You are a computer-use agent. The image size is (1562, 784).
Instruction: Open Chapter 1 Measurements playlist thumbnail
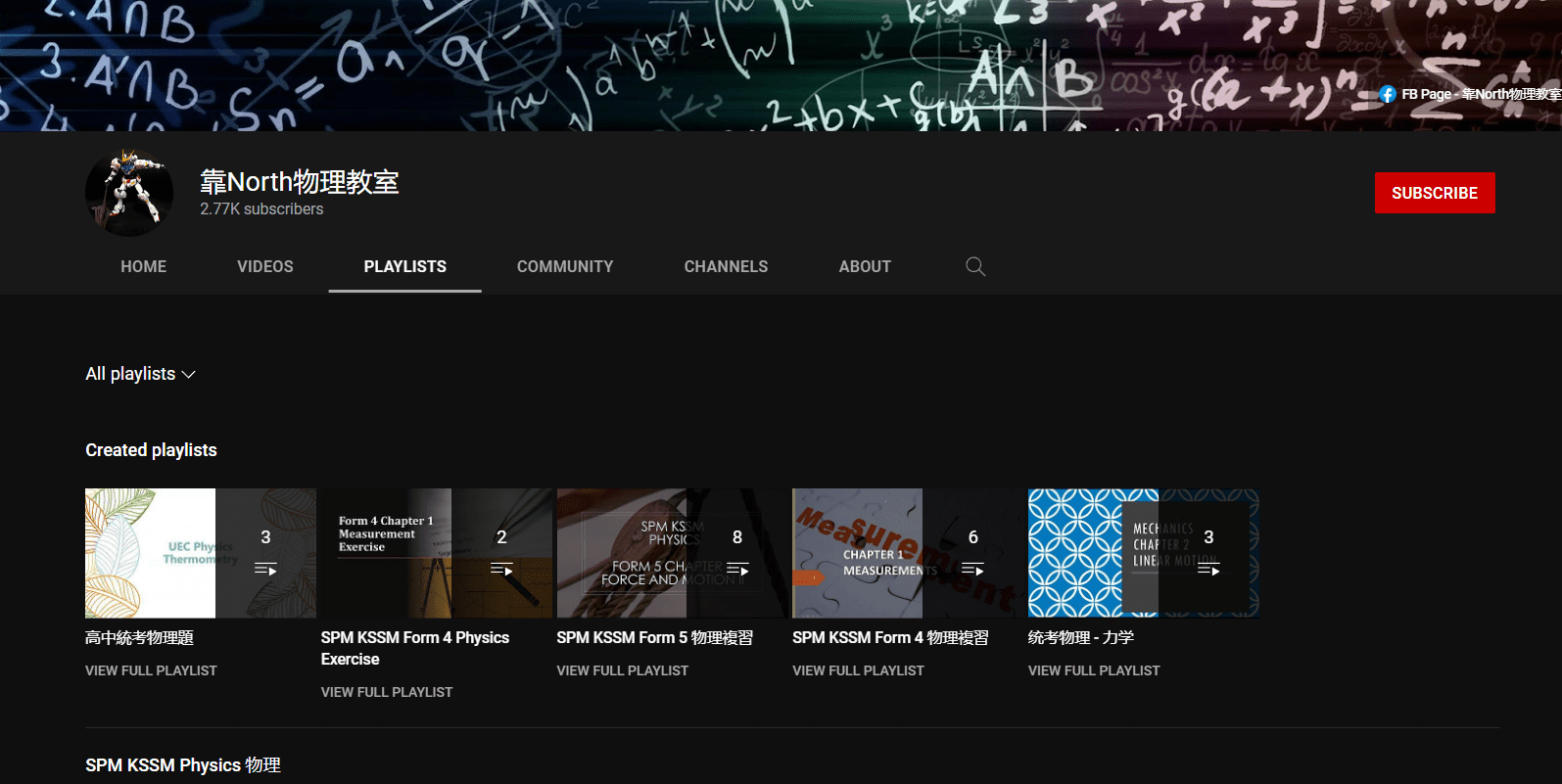click(x=908, y=553)
